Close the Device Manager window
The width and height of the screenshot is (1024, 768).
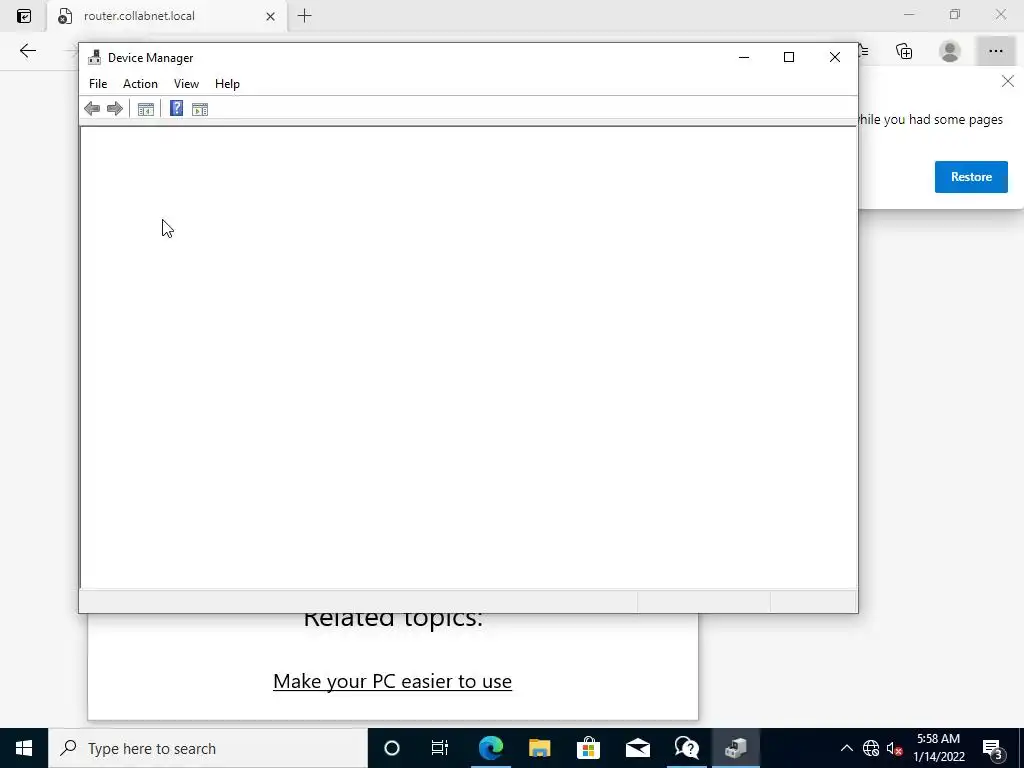click(835, 57)
